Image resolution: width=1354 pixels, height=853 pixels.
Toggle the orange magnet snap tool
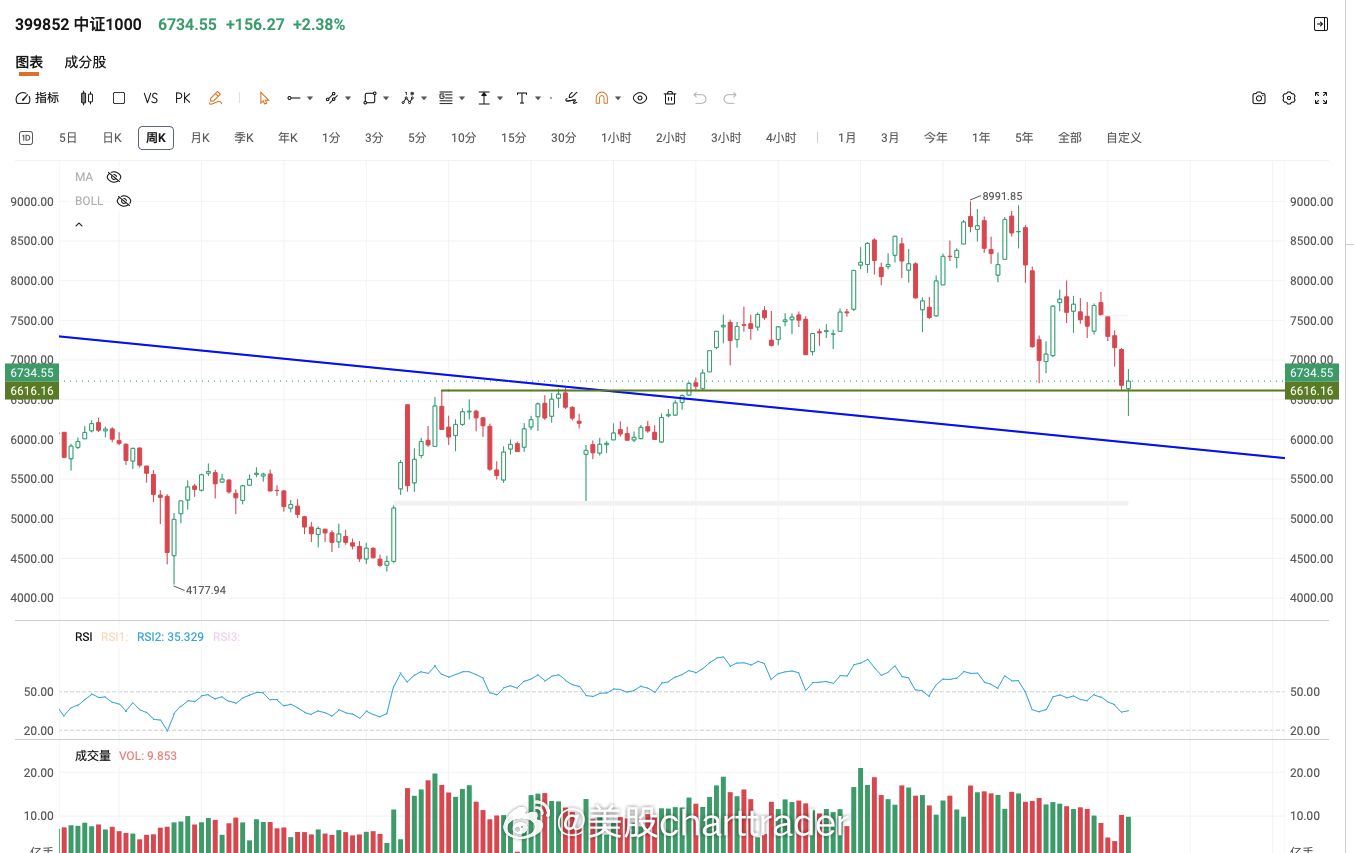point(602,98)
